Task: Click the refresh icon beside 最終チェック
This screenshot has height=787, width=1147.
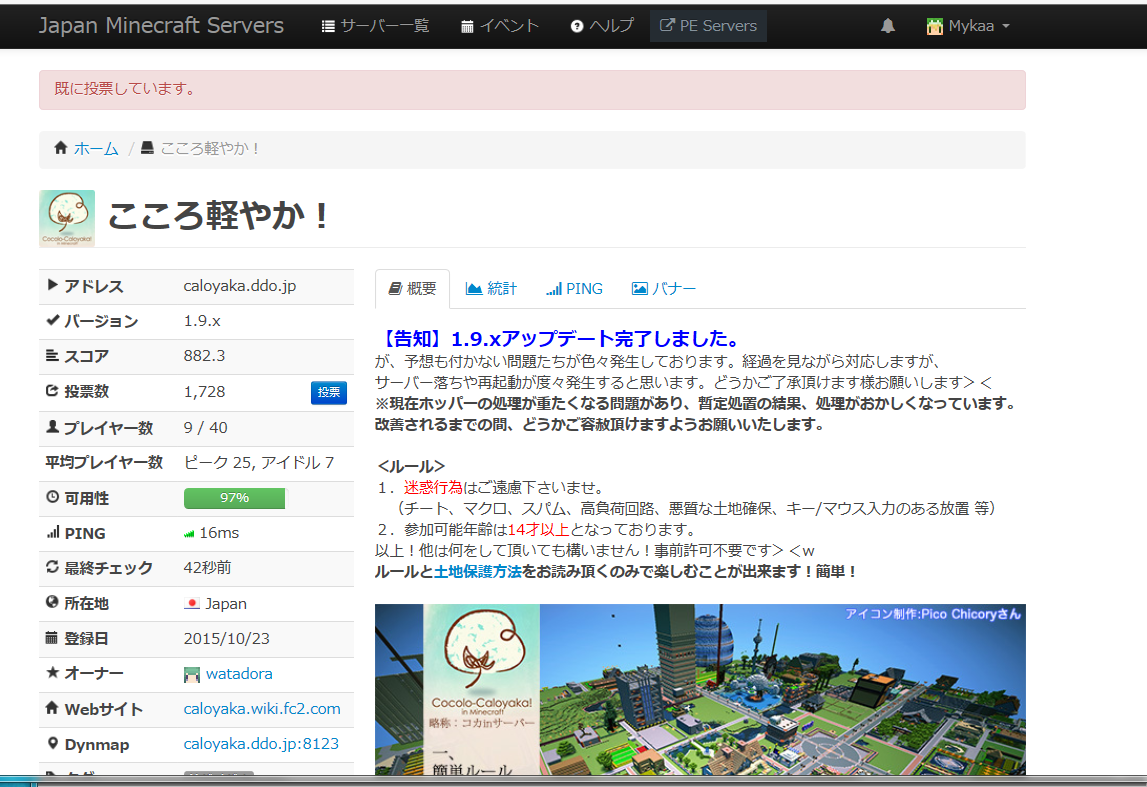Action: (x=53, y=567)
